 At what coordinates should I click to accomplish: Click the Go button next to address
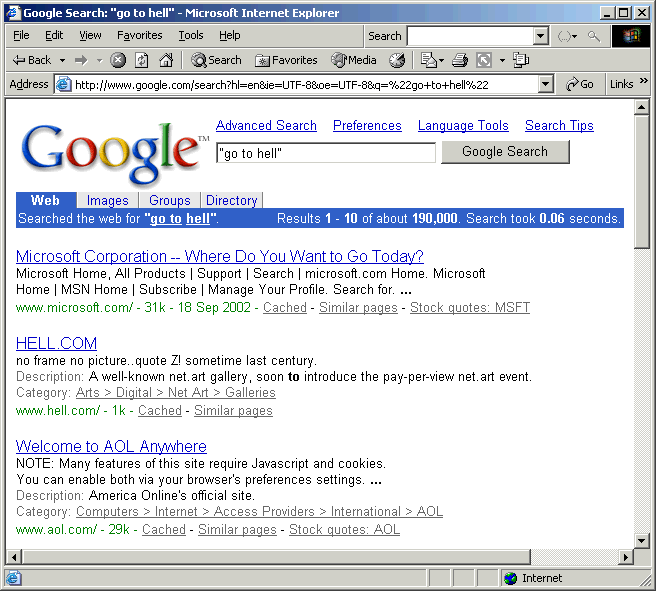pyautogui.click(x=579, y=84)
